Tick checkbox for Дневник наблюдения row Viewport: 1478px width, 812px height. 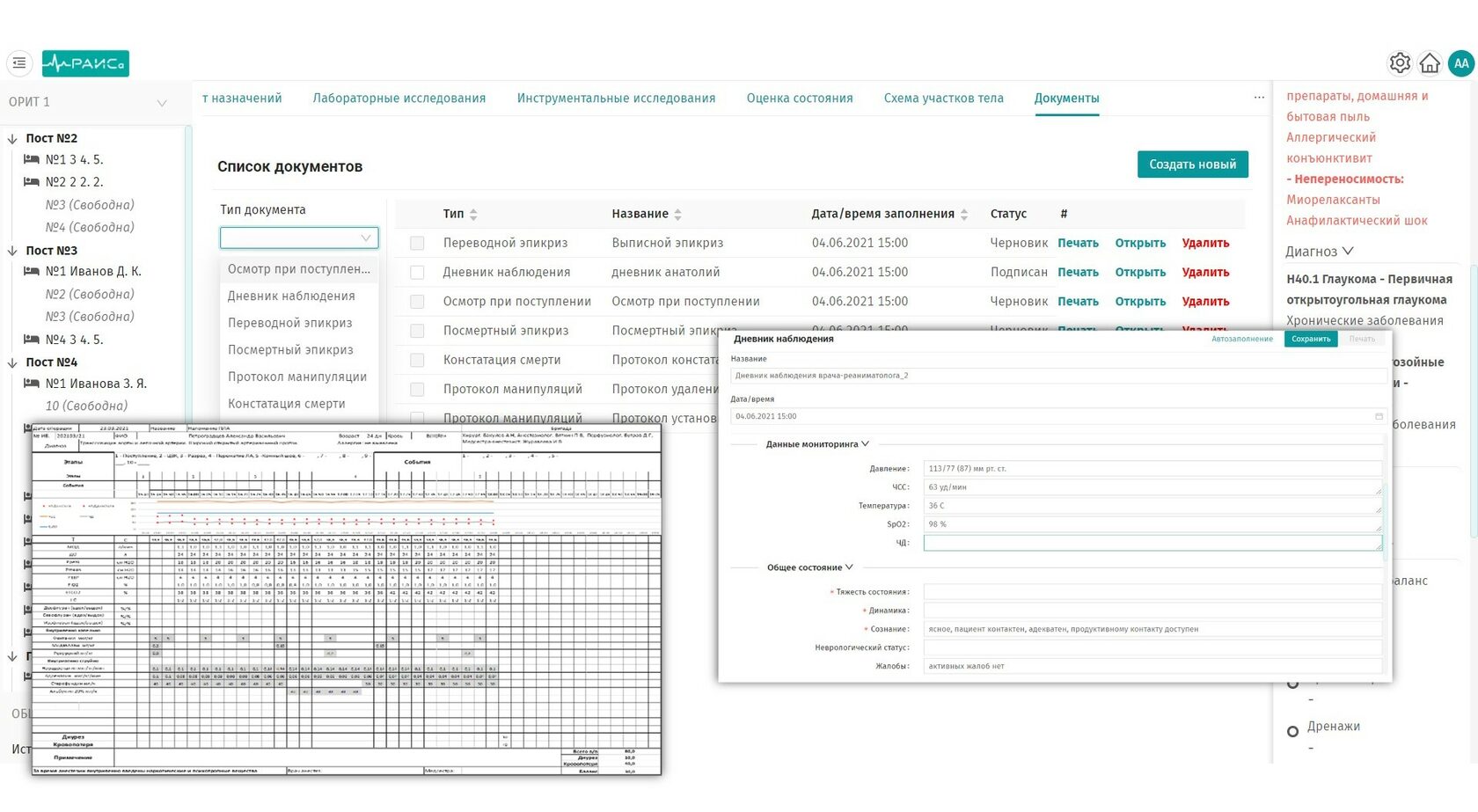click(417, 273)
